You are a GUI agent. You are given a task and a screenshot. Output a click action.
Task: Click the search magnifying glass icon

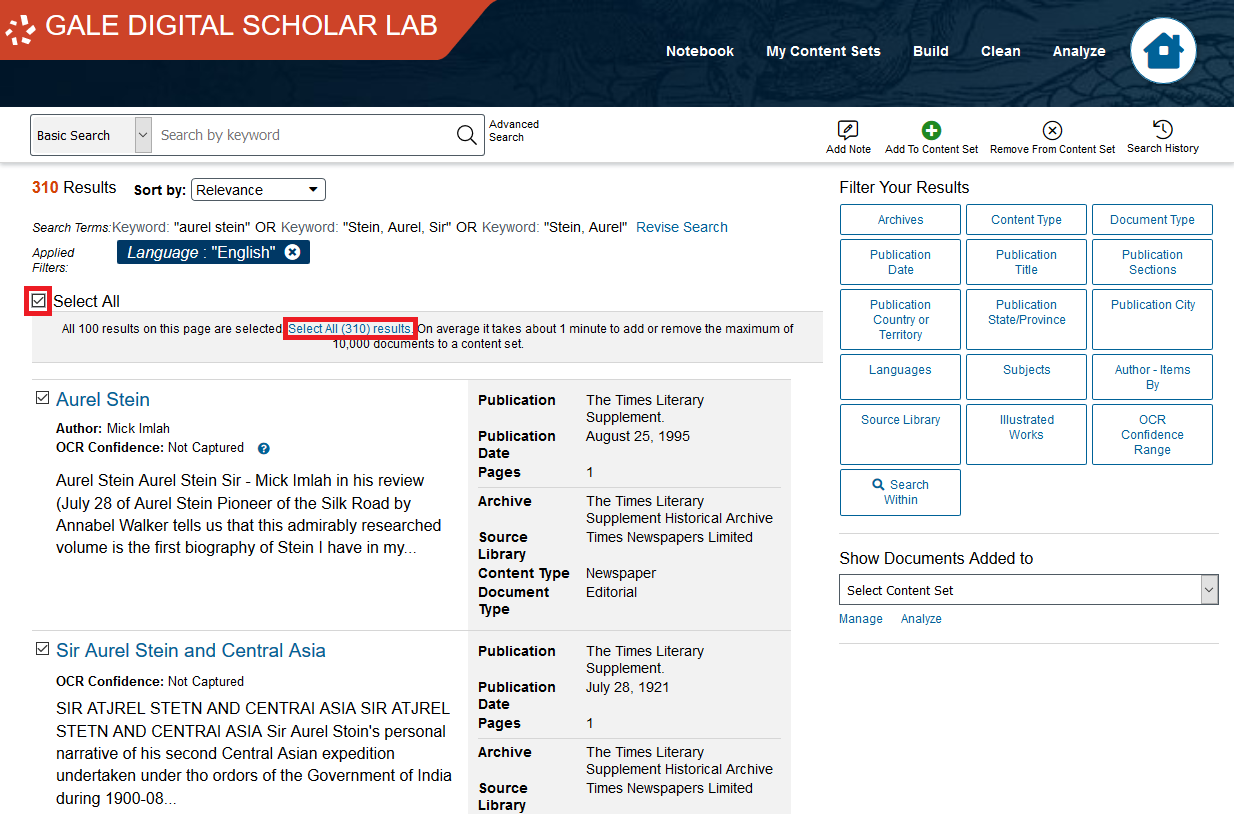(x=465, y=134)
